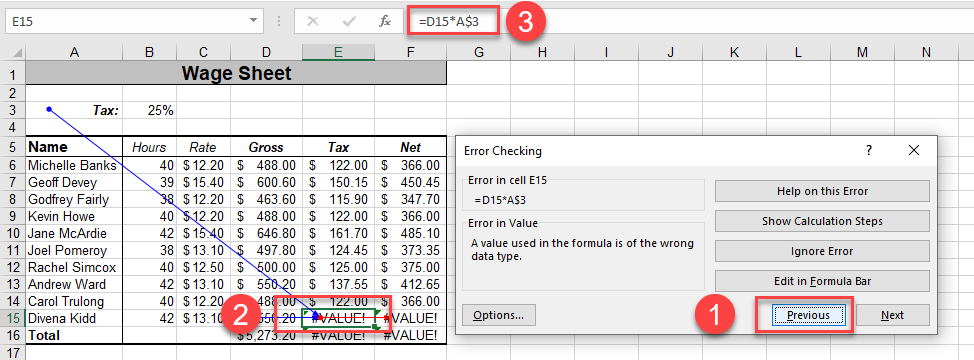Click Geoff Devey's hours value 39

click(149, 182)
